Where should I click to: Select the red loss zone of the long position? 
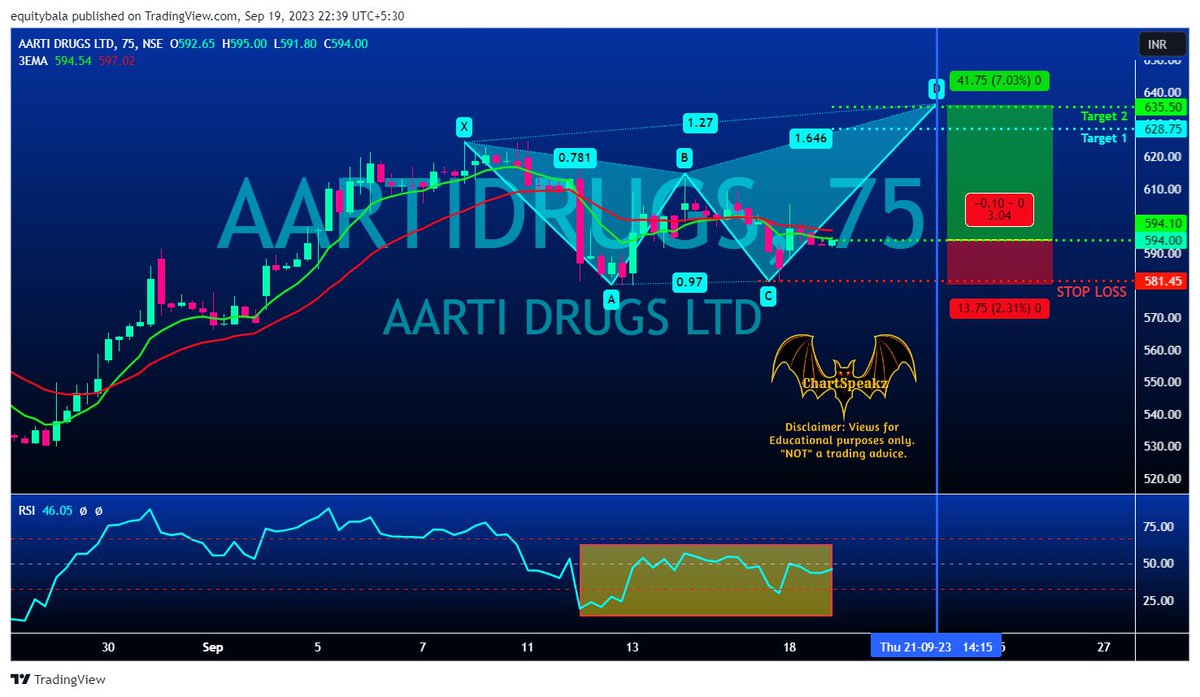pos(1000,261)
